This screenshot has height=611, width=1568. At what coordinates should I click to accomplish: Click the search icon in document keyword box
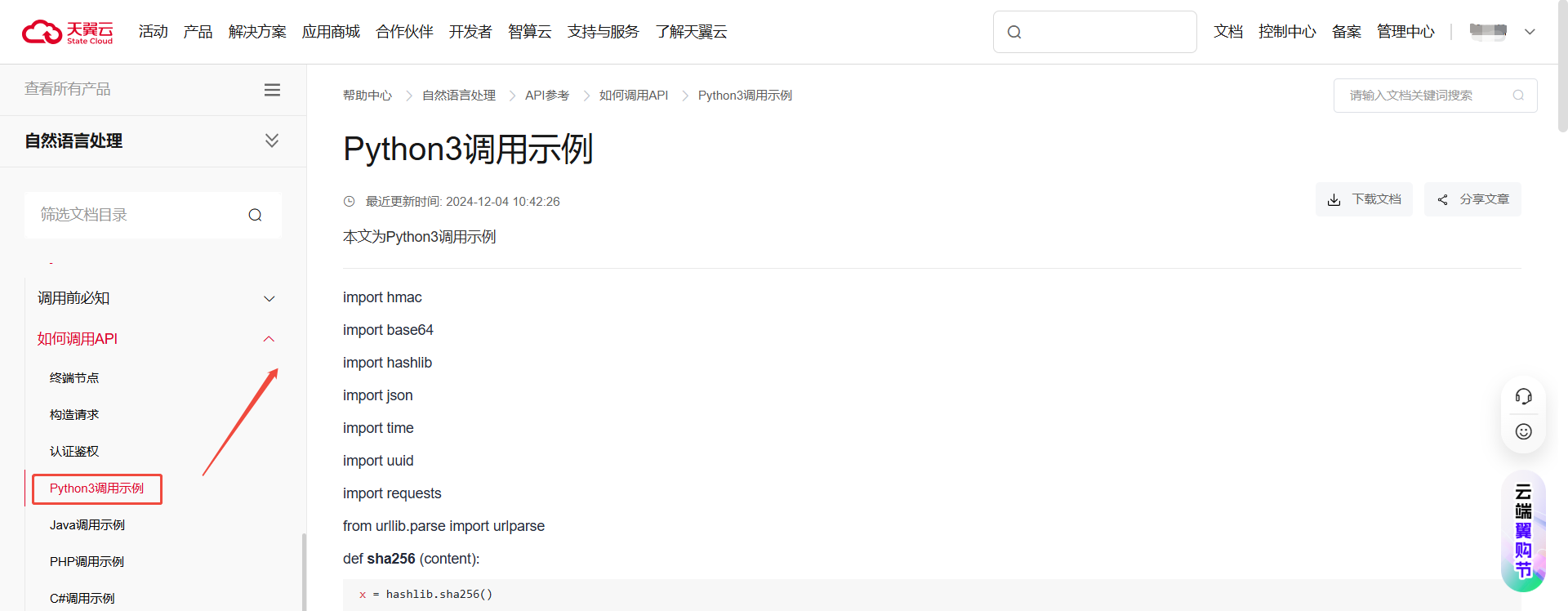pos(1518,96)
